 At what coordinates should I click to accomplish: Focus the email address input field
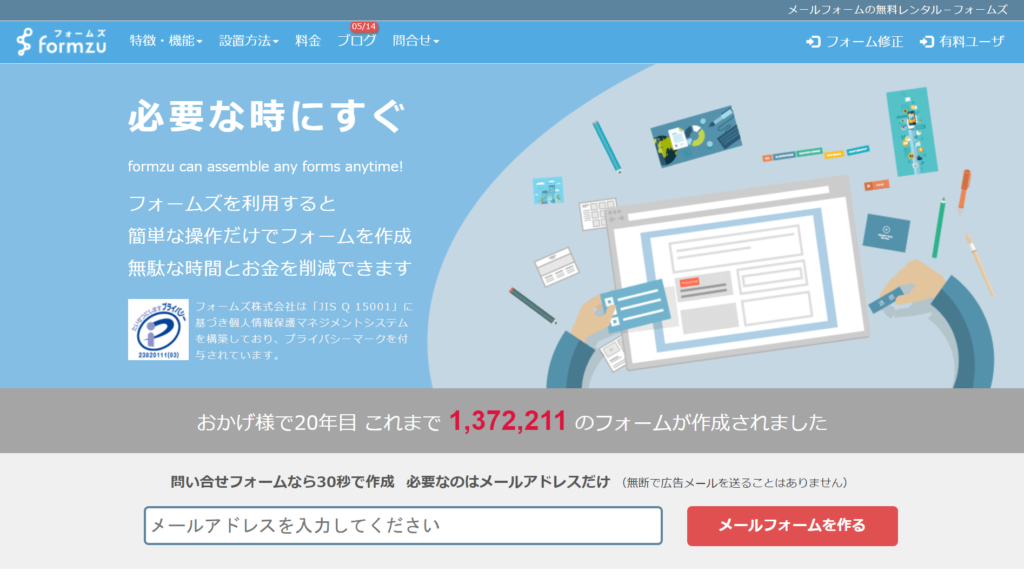click(x=403, y=526)
